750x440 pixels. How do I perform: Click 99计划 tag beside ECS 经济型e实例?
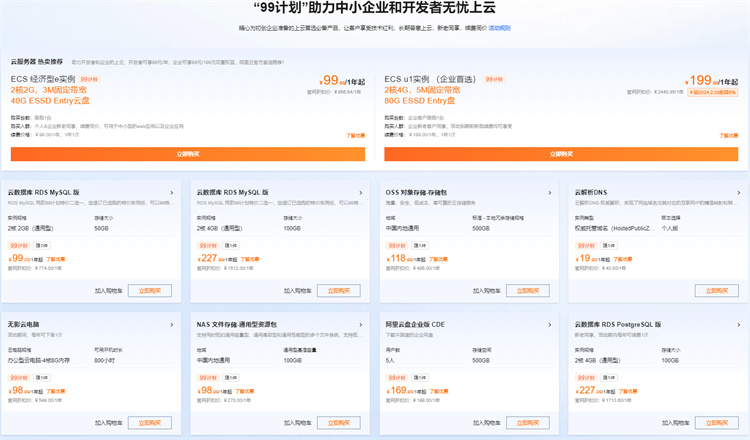[x=89, y=79]
